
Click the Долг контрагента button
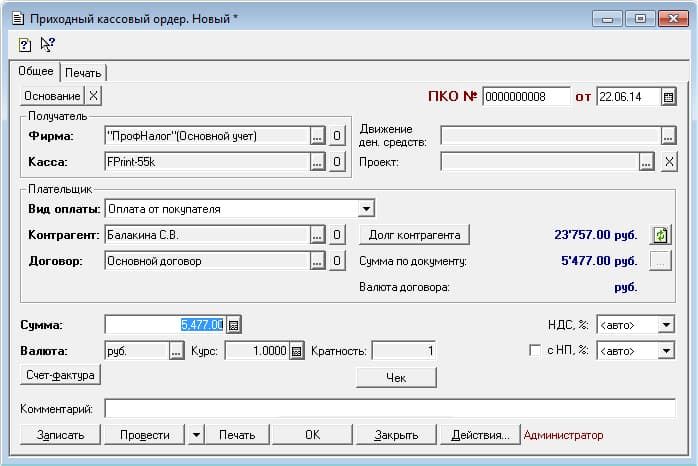[414, 235]
